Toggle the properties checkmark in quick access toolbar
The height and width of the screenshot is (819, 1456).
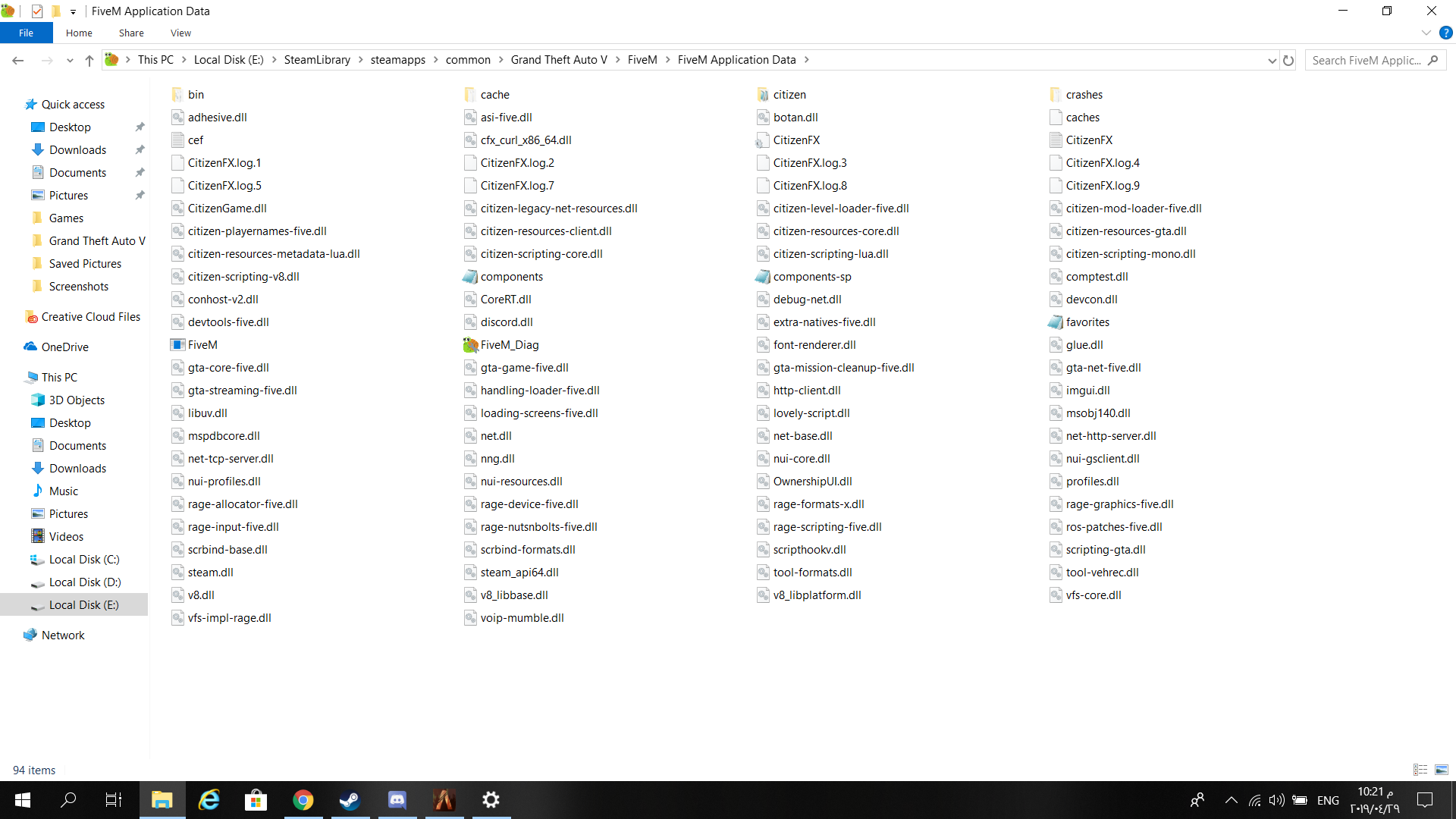37,11
